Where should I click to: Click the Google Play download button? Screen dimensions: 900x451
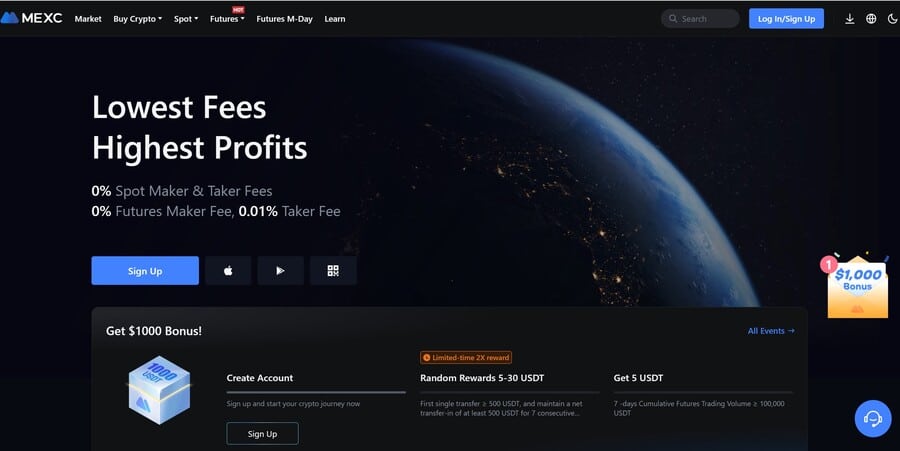[280, 271]
